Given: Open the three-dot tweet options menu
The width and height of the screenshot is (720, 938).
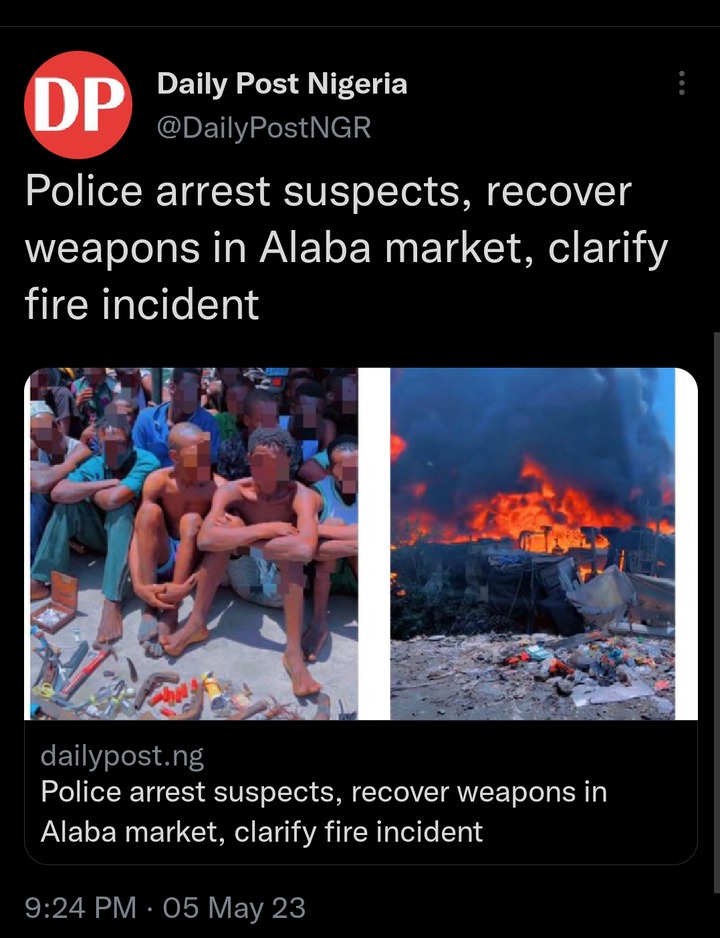Looking at the screenshot, I should coord(681,83).
